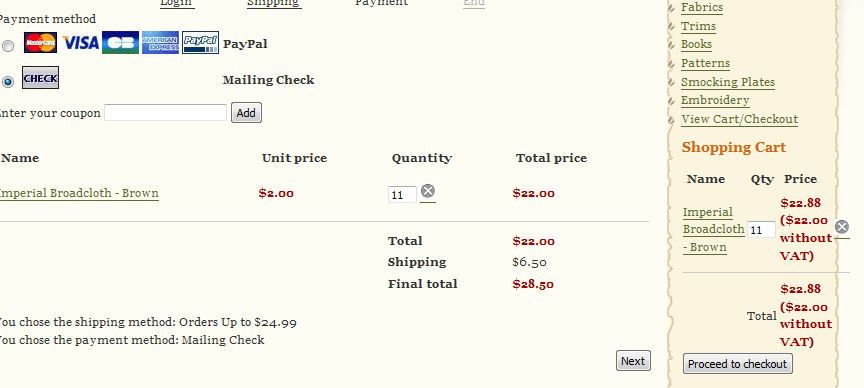Remove Imperial Broadcloth from sidebar Shopping Cart
864x388 pixels.
pyautogui.click(x=841, y=227)
